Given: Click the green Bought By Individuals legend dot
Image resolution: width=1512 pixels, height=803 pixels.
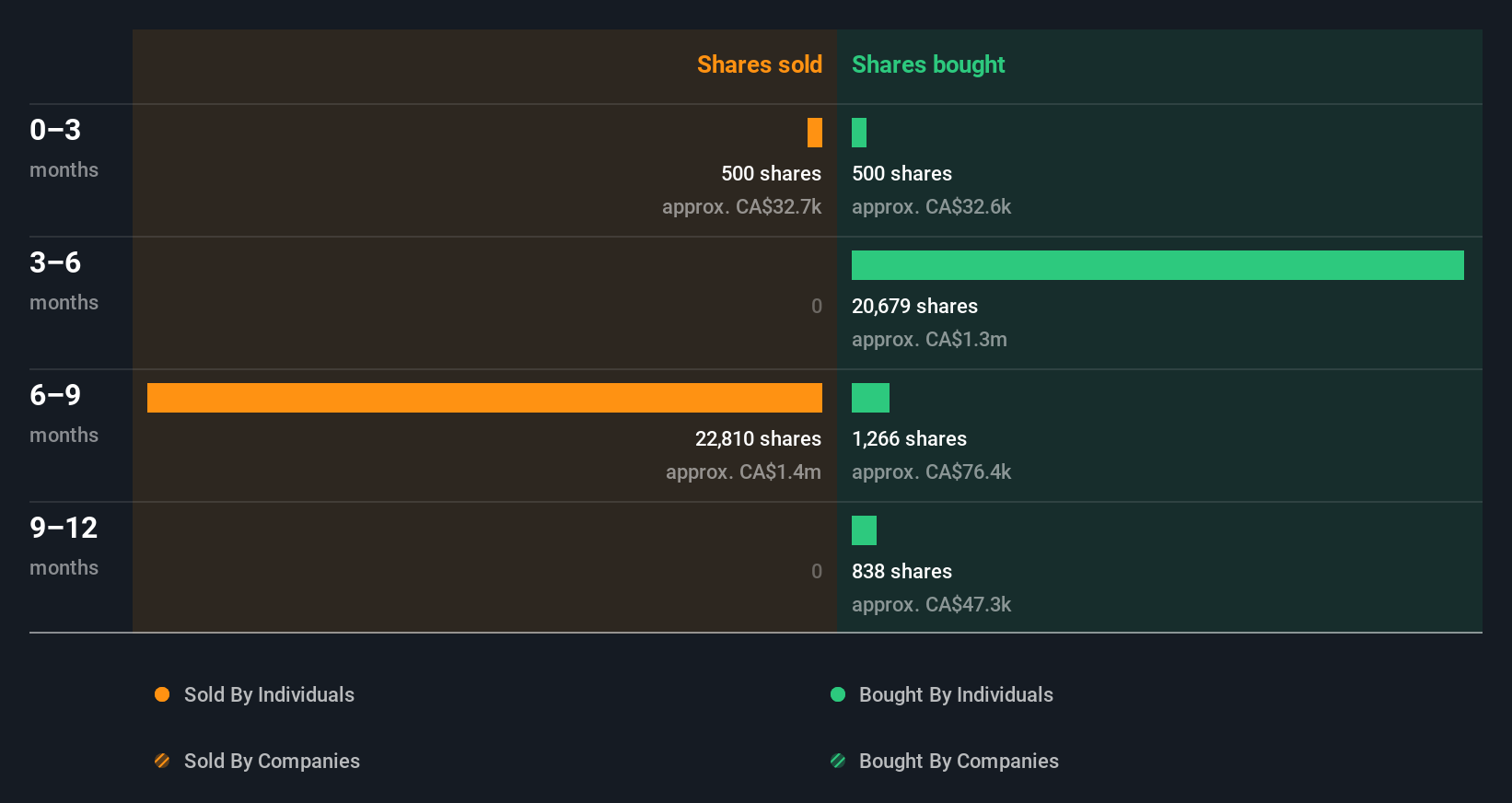Looking at the screenshot, I should click(838, 694).
